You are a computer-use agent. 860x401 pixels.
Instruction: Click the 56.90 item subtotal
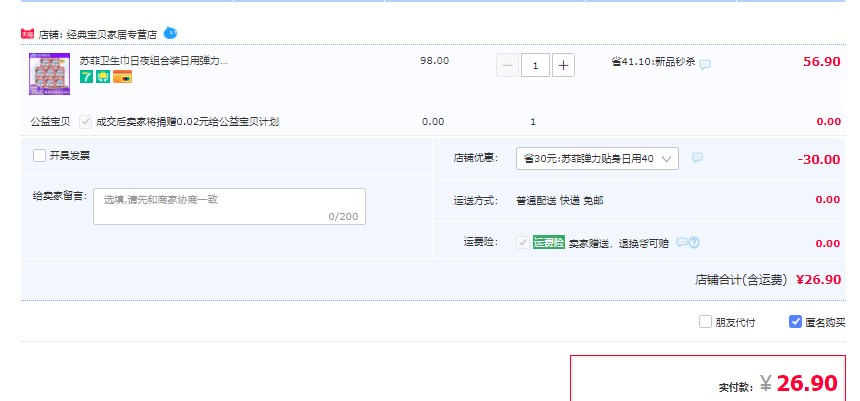(822, 61)
